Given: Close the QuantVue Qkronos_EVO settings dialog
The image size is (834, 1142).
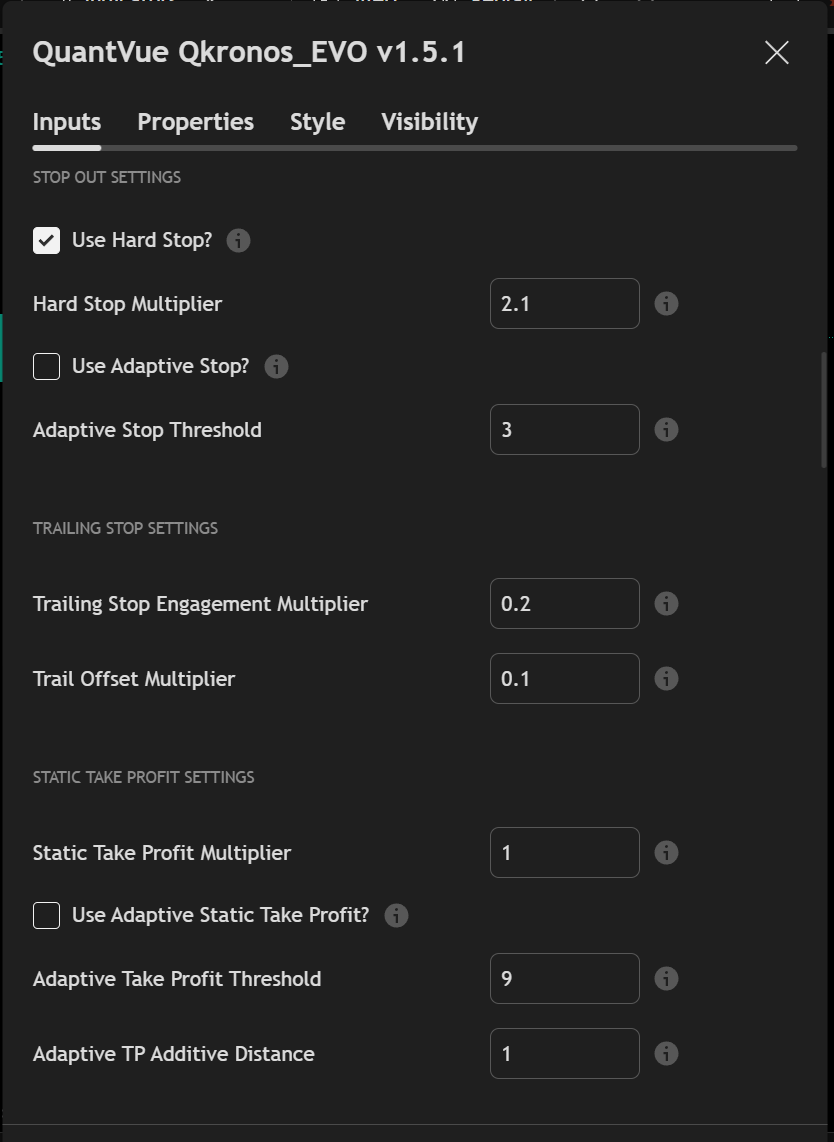Looking at the screenshot, I should [x=777, y=53].
